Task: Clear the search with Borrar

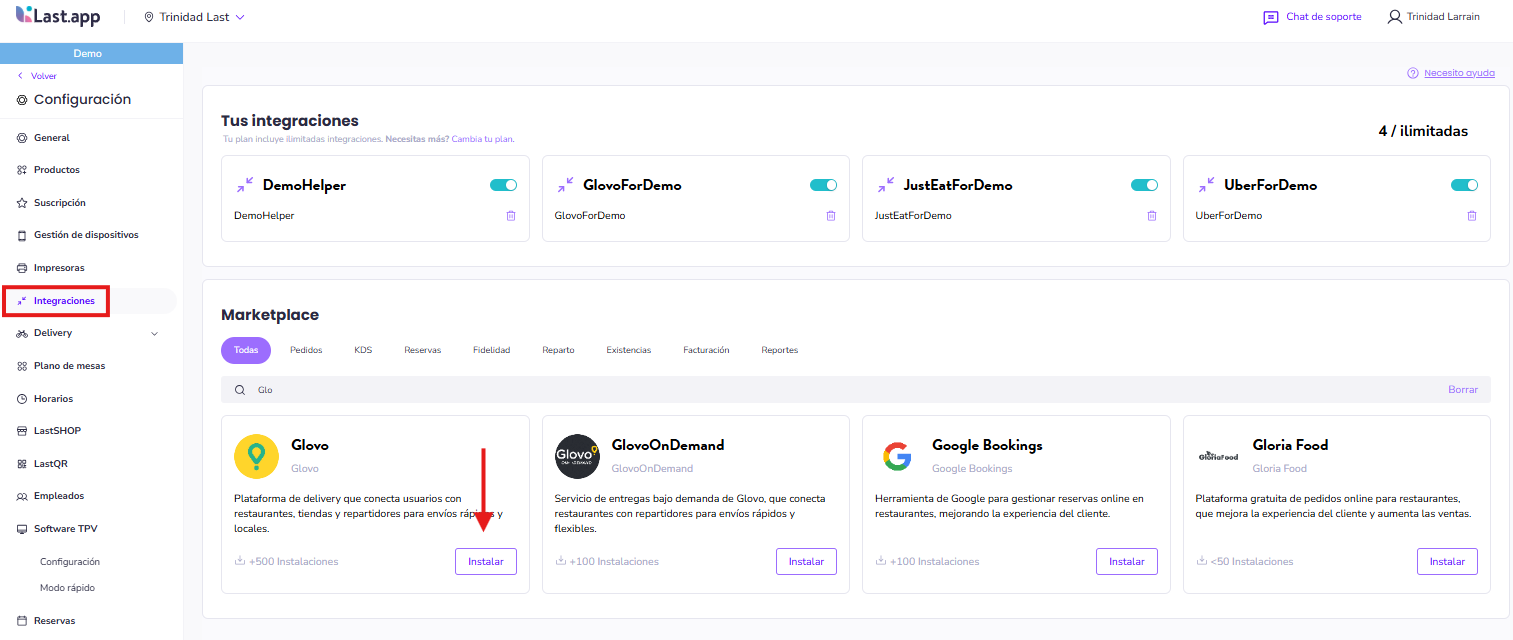Action: pyautogui.click(x=1462, y=390)
